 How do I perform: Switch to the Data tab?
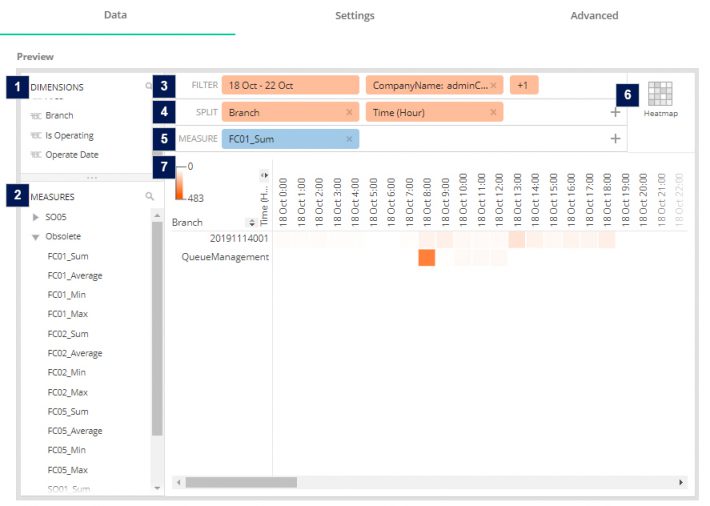point(115,15)
